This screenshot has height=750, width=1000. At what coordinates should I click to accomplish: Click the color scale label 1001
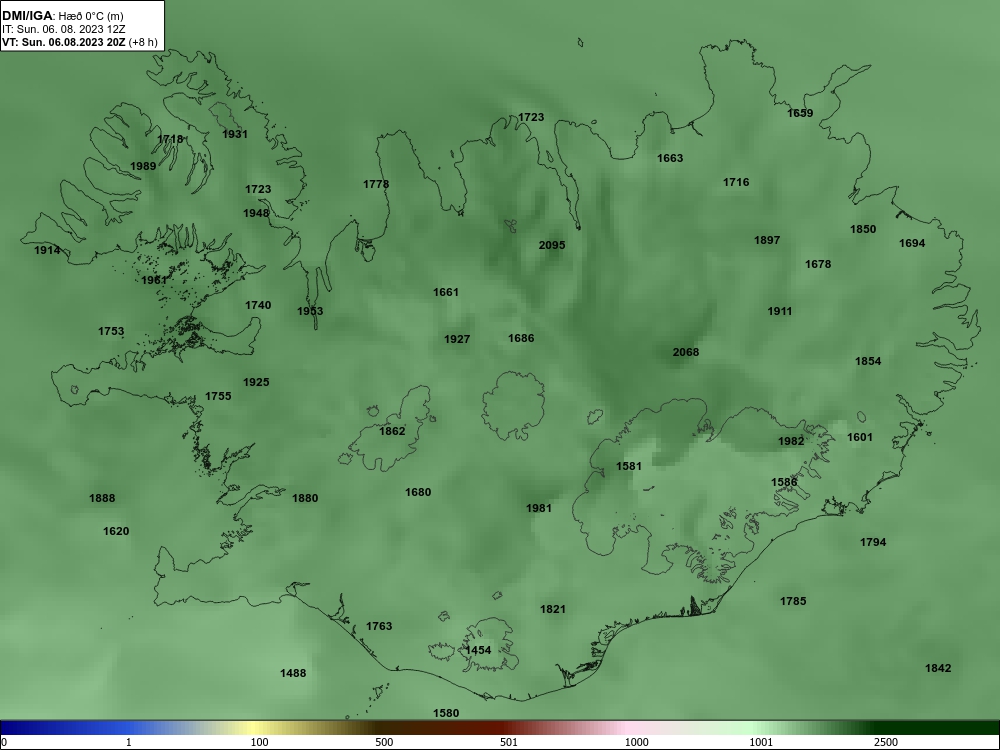761,742
